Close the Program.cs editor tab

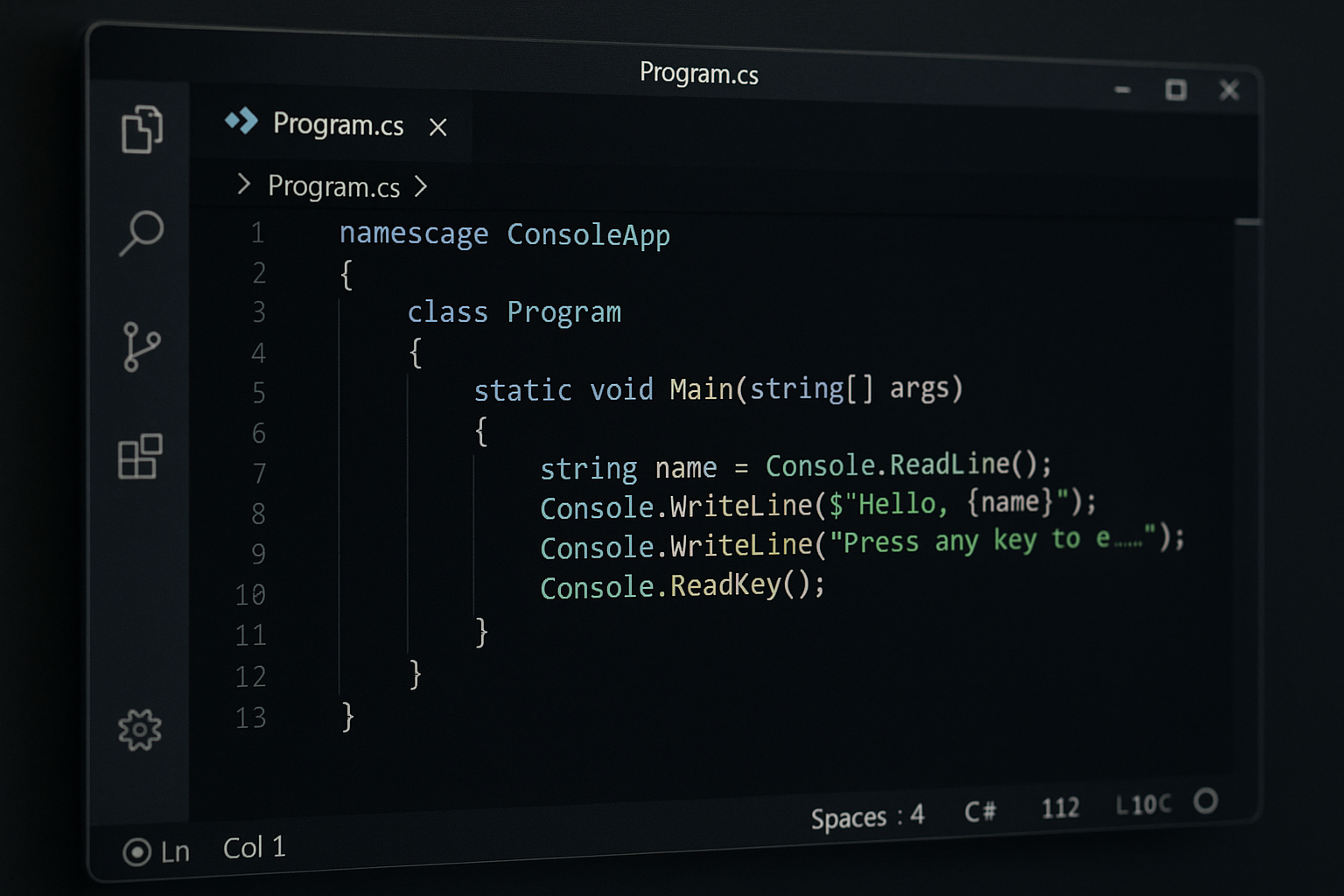[x=438, y=128]
